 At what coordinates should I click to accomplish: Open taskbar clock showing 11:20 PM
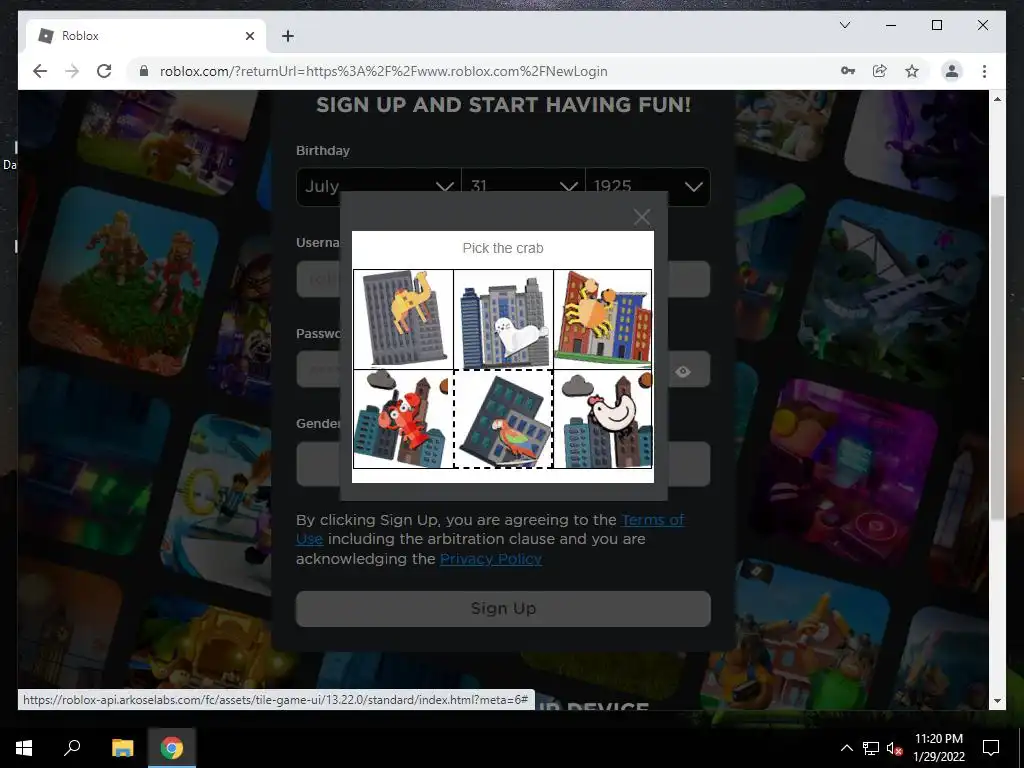tap(939, 748)
